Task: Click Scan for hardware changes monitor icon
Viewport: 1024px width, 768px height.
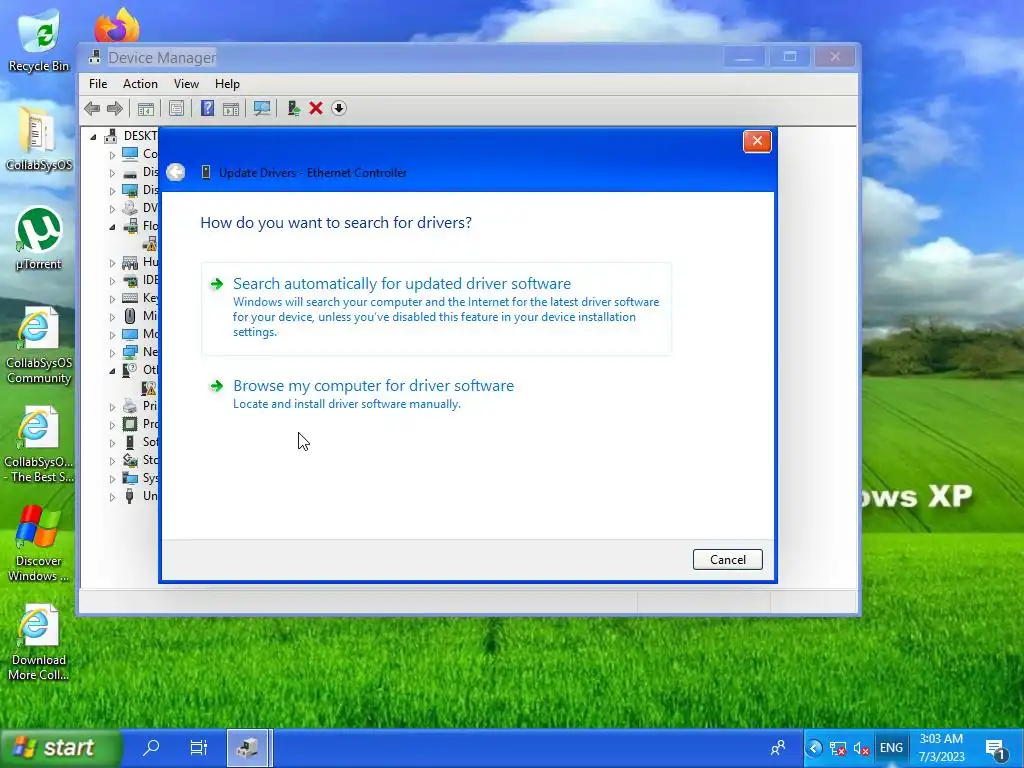Action: (x=262, y=108)
